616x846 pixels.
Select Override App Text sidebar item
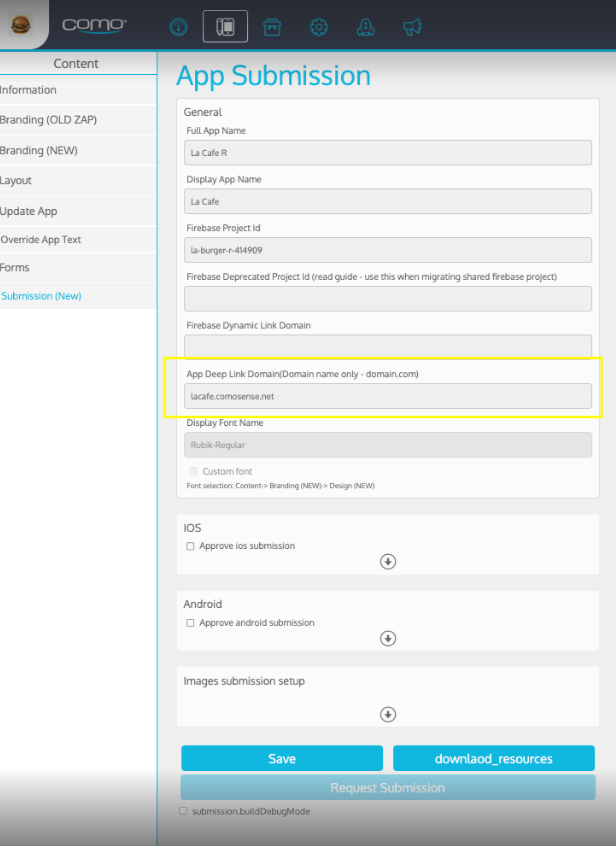(x=41, y=240)
